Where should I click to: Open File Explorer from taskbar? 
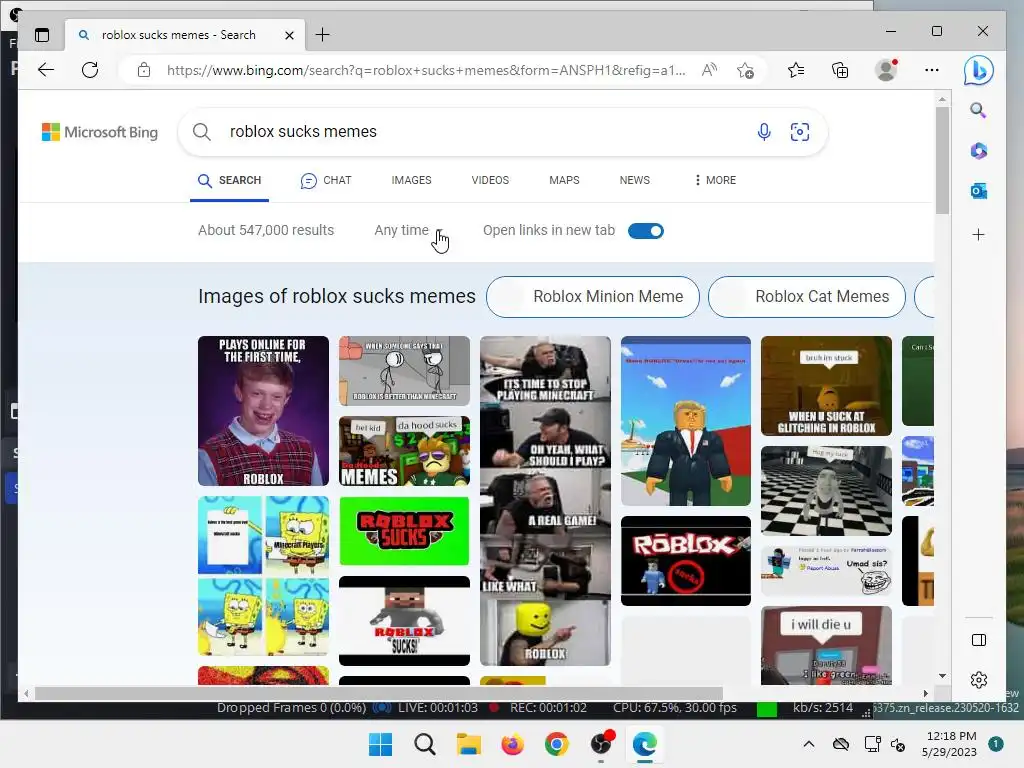(x=468, y=744)
